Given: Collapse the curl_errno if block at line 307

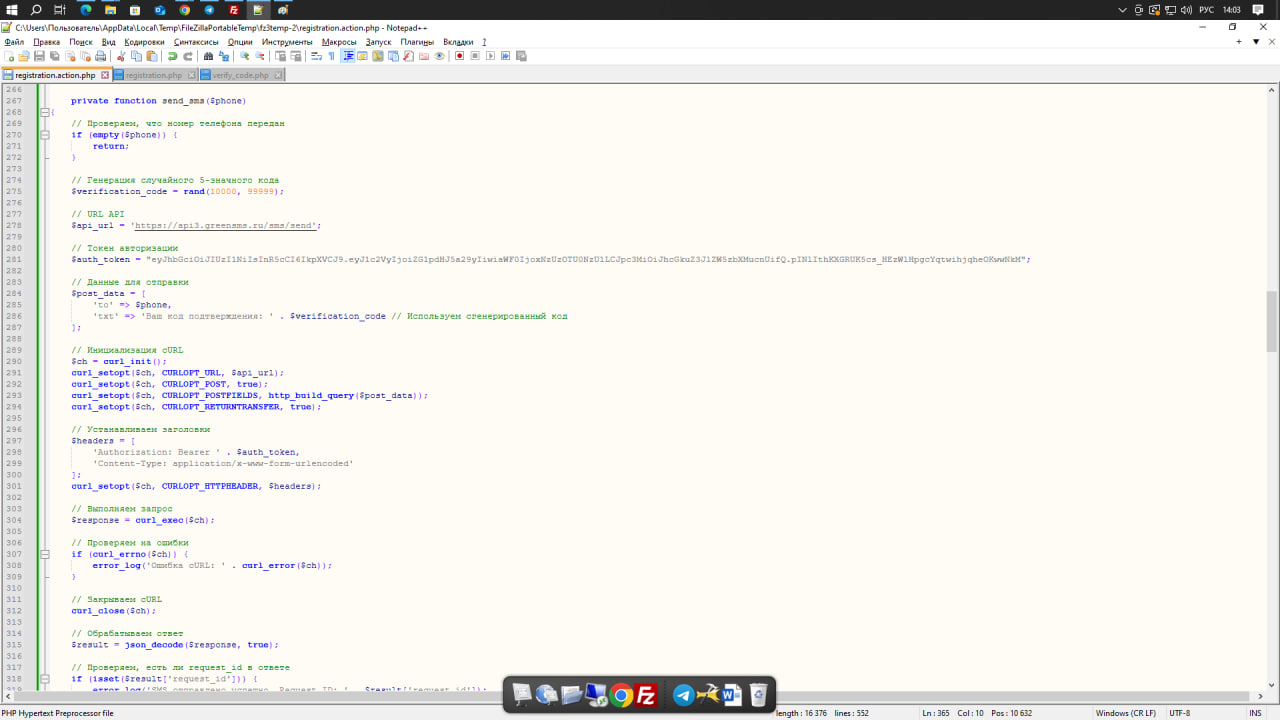Looking at the screenshot, I should [x=44, y=554].
